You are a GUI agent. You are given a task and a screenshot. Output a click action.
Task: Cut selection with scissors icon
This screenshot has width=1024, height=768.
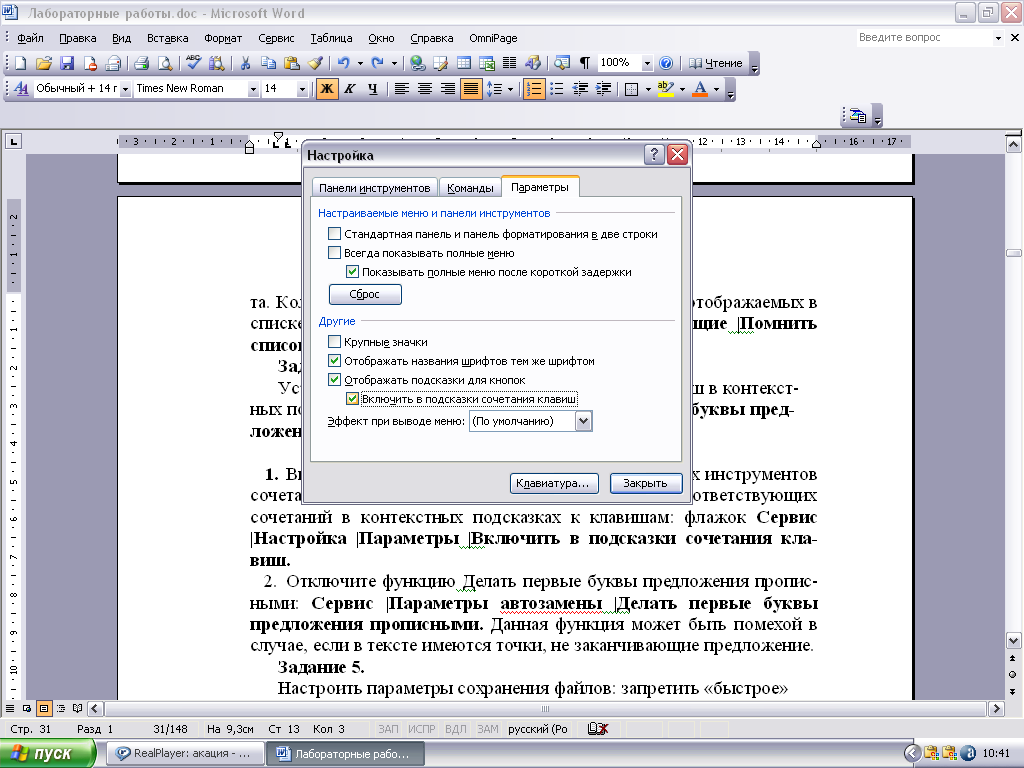(x=246, y=63)
